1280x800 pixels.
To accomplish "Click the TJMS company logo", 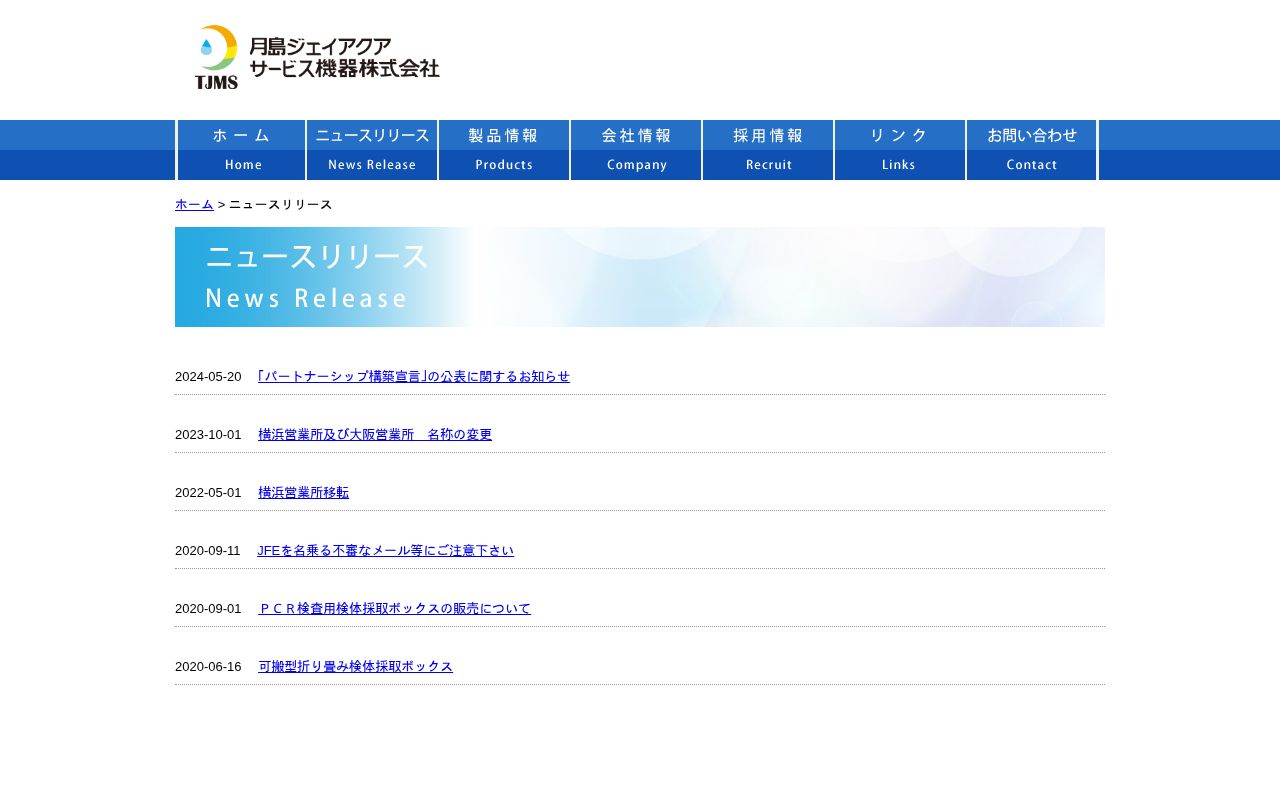I will 316,57.
